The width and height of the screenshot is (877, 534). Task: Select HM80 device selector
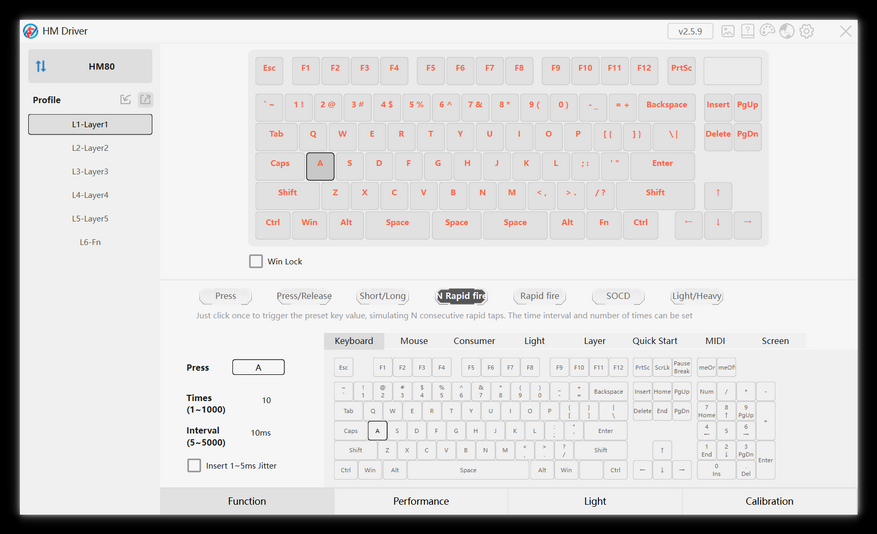tap(90, 67)
